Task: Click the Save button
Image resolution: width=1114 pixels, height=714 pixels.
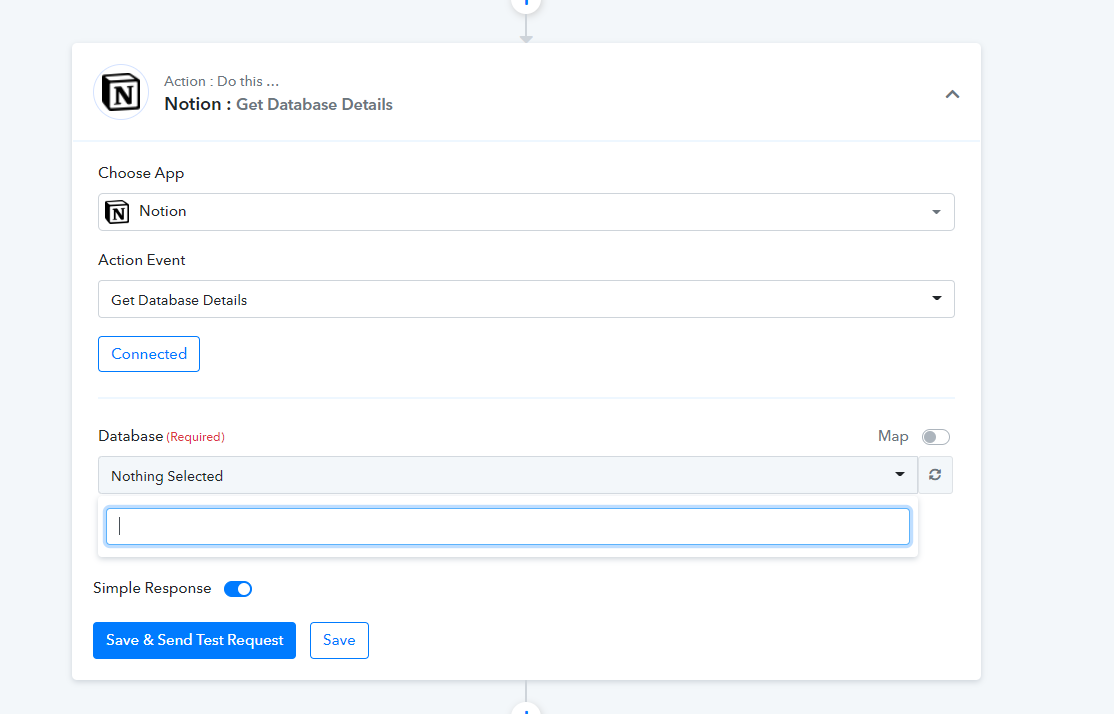Action: pyautogui.click(x=339, y=640)
